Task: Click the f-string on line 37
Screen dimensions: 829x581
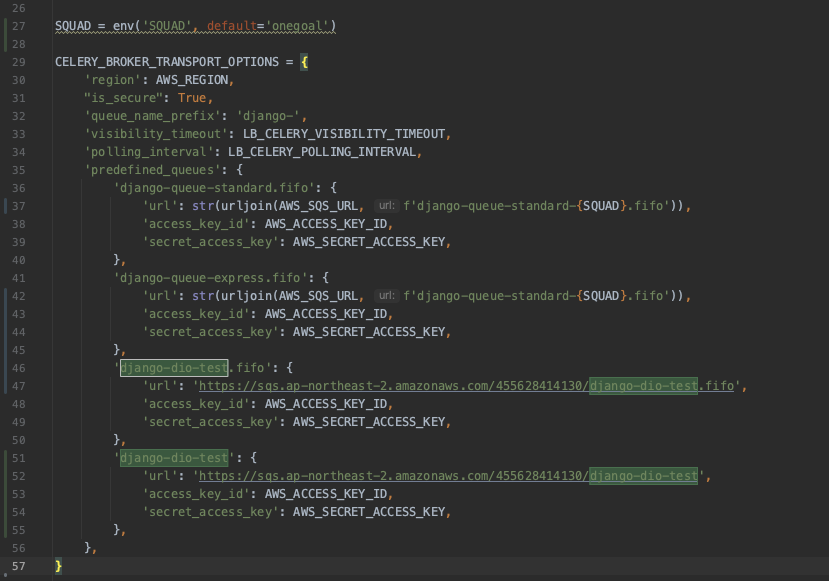Action: tap(537, 206)
